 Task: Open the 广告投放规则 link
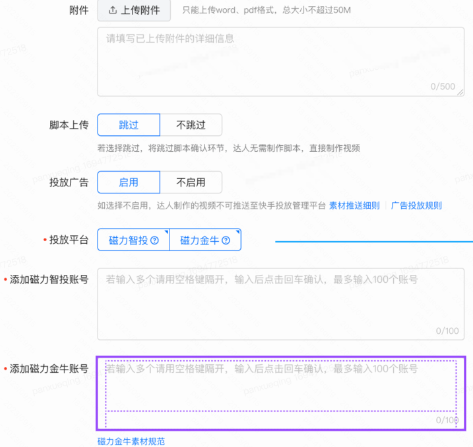416,206
